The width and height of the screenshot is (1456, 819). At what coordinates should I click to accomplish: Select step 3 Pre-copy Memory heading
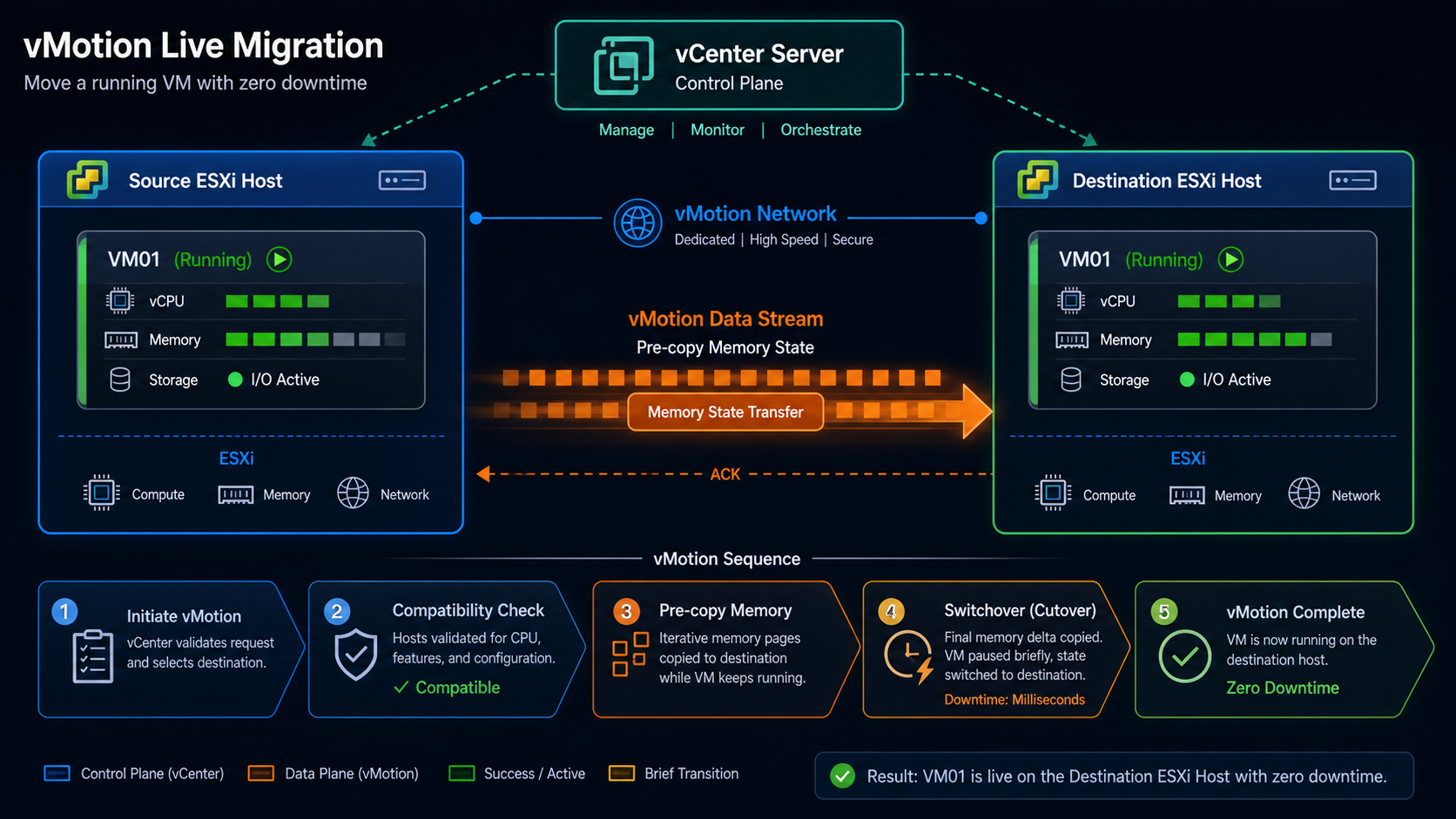(x=725, y=610)
